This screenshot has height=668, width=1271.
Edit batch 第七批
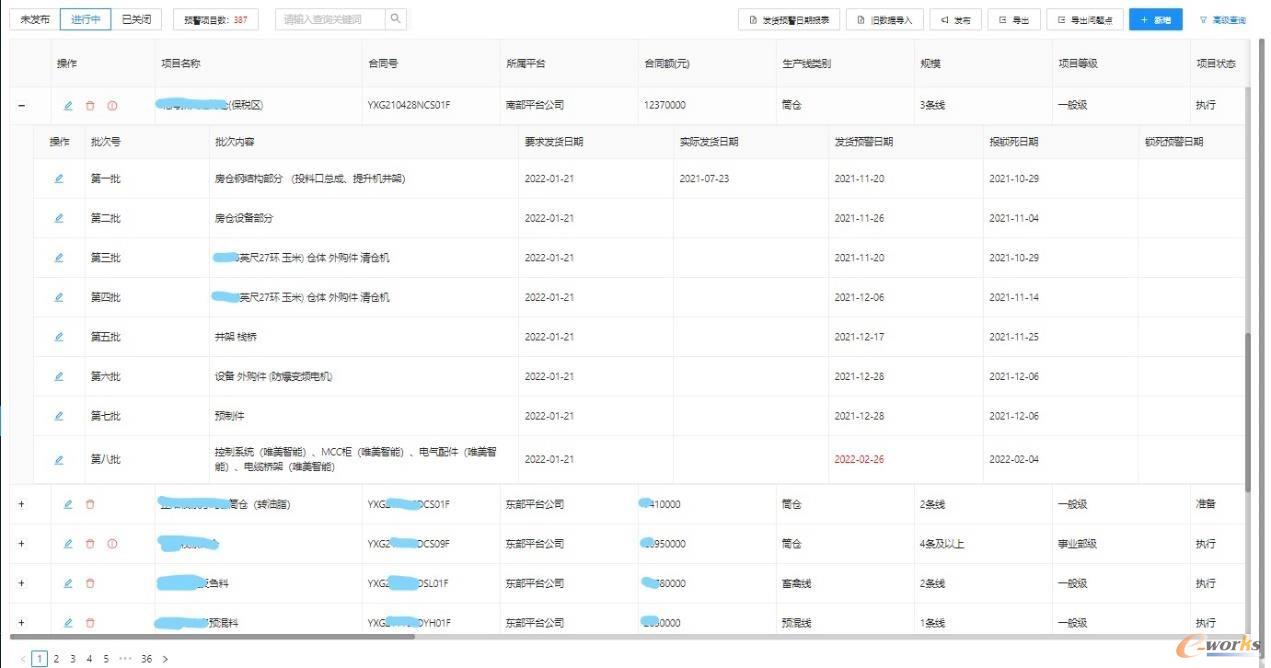59,416
